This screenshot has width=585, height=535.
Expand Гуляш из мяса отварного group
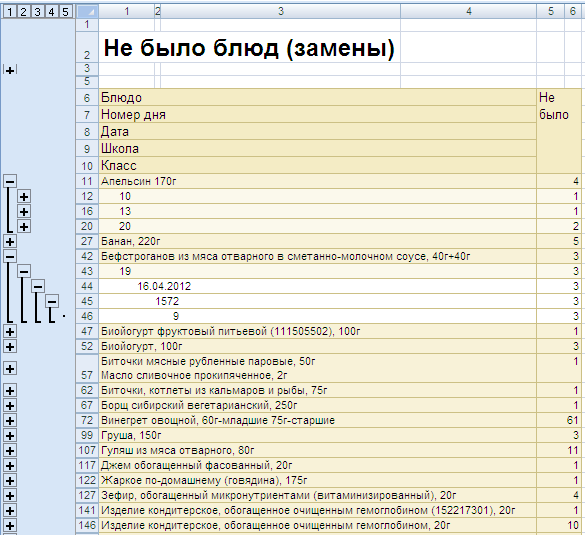pos(10,451)
